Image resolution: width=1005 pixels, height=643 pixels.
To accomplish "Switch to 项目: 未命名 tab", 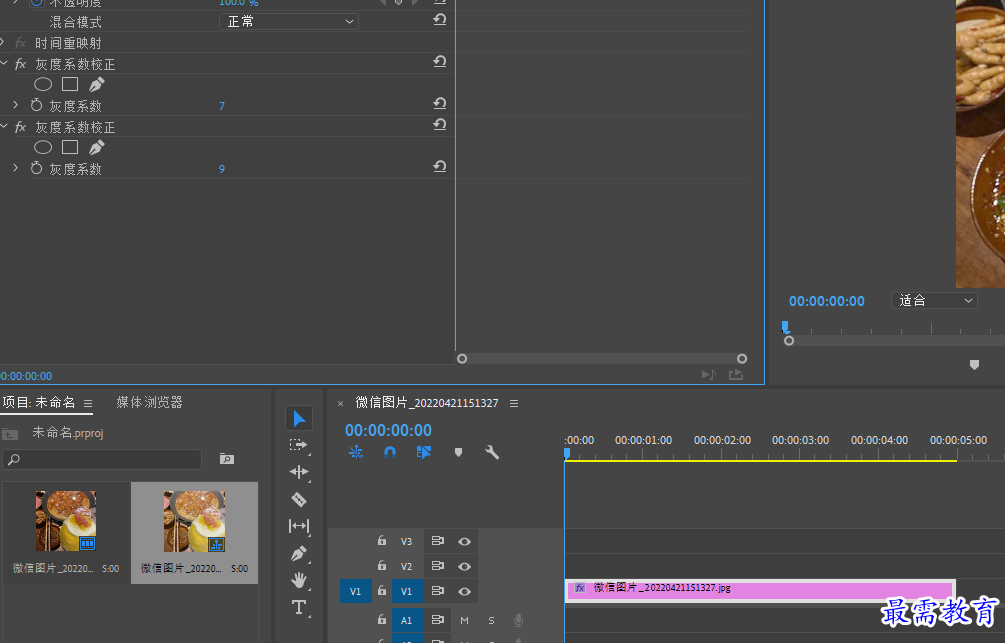I will (38, 402).
